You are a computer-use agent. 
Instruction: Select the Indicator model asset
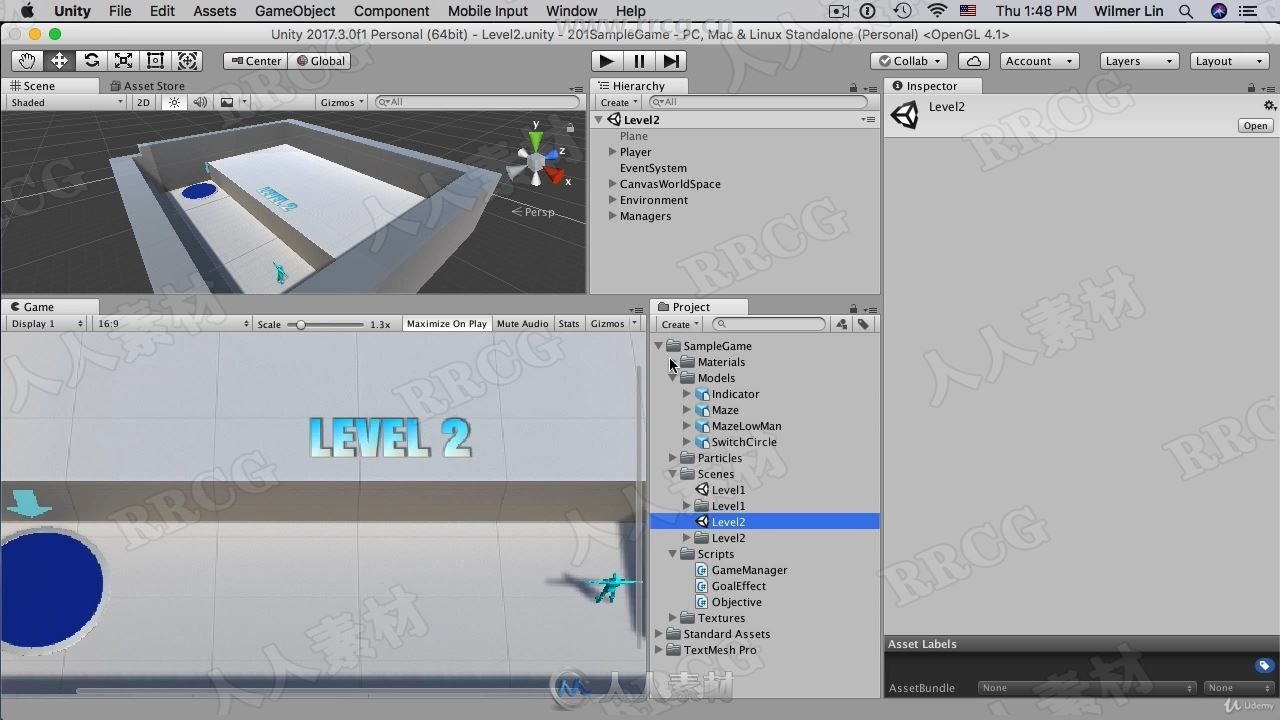[x=735, y=394]
